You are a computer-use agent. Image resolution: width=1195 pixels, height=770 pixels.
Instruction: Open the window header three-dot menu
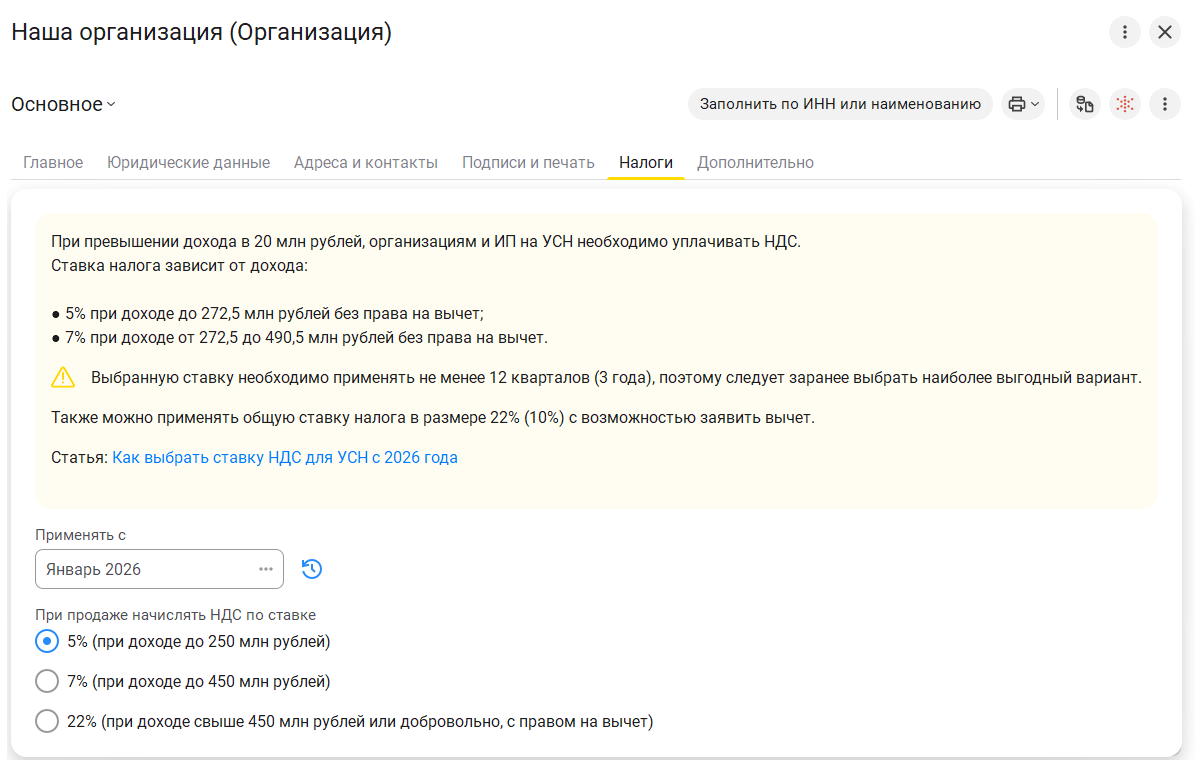click(x=1125, y=32)
